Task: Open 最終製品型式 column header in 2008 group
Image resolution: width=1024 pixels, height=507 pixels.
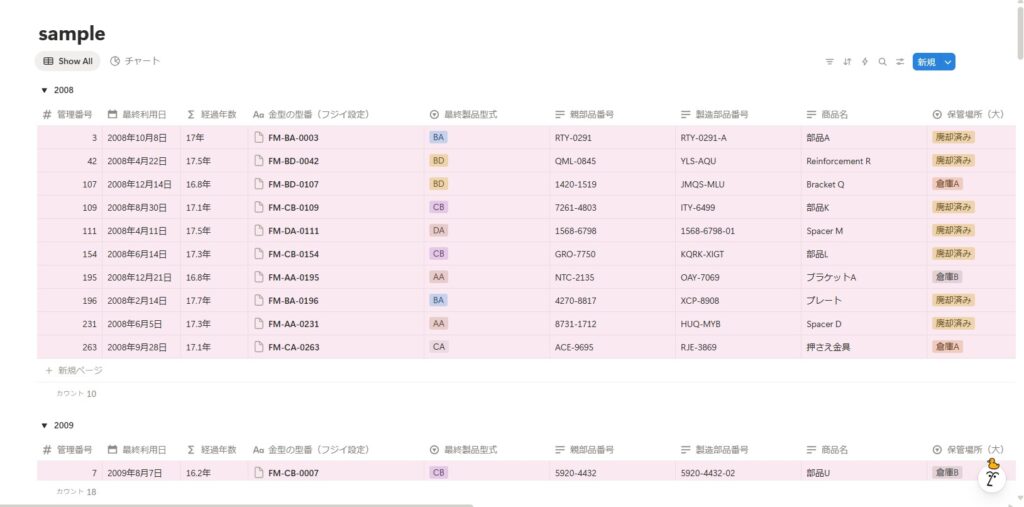Action: pos(487,114)
